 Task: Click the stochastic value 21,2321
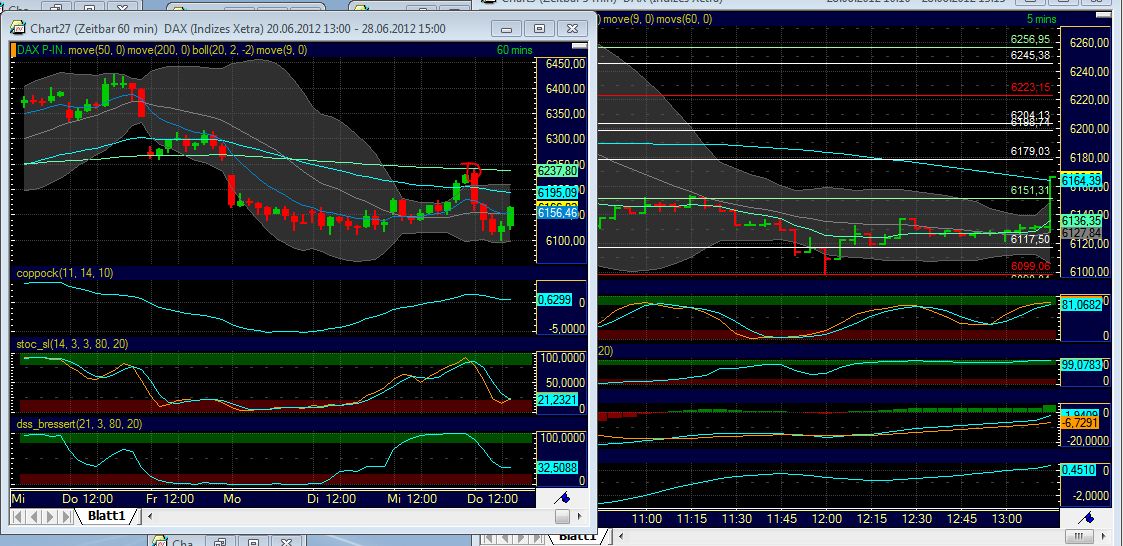(x=556, y=399)
